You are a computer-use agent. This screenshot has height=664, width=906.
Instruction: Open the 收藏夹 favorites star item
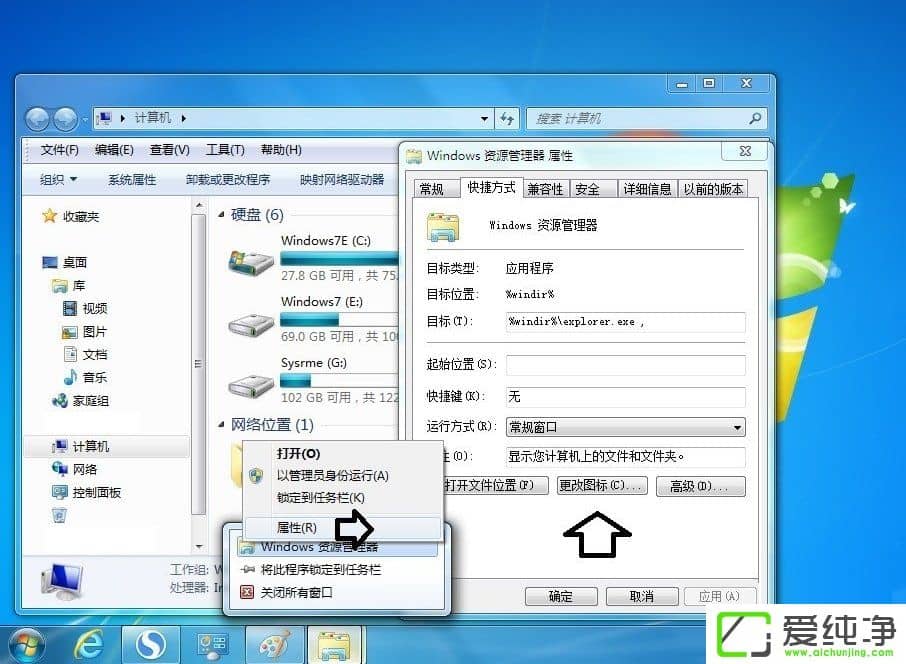pos(70,217)
